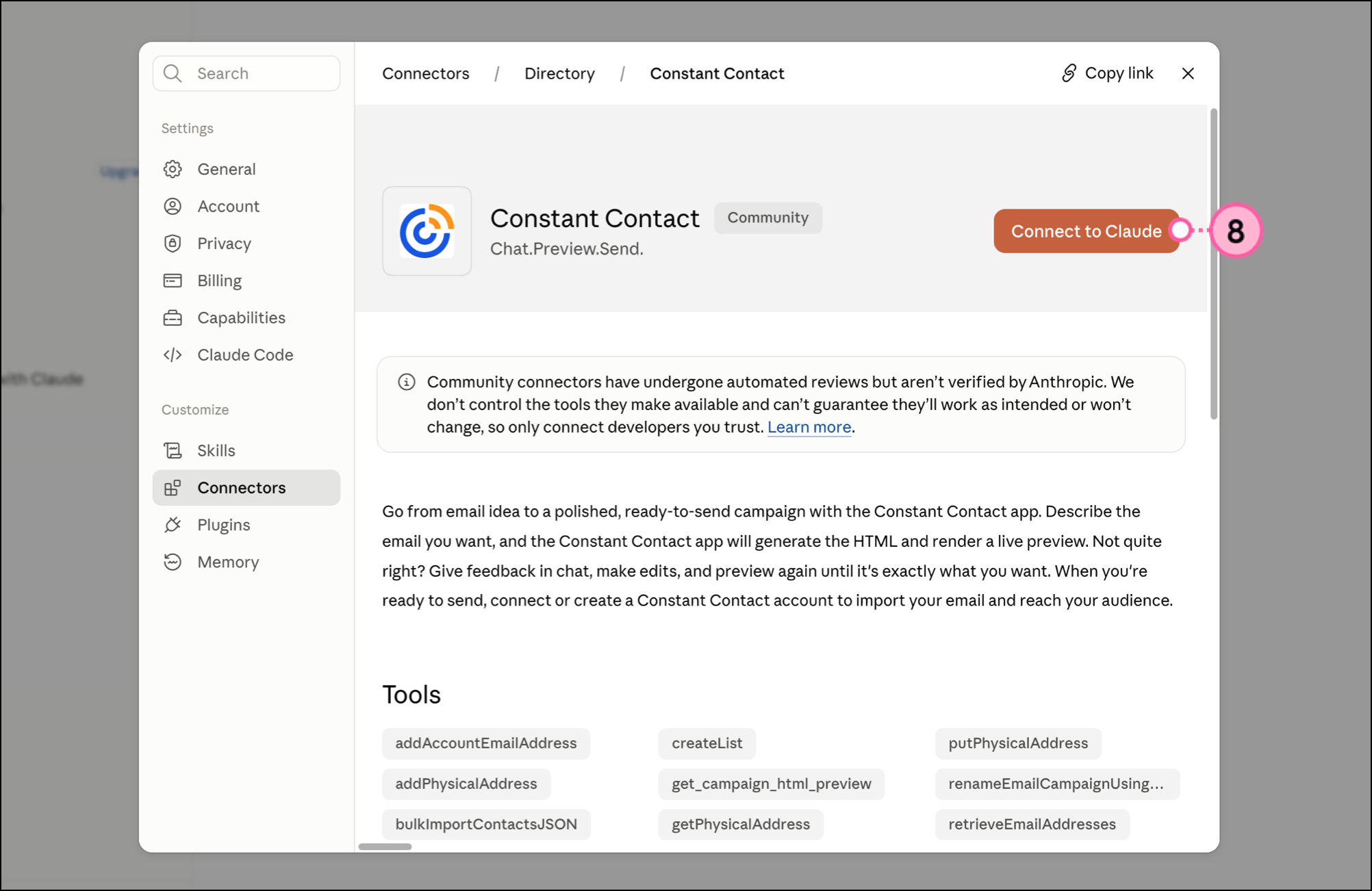Open Claude Code settings
Screen dimensions: 1372x891
click(246, 354)
